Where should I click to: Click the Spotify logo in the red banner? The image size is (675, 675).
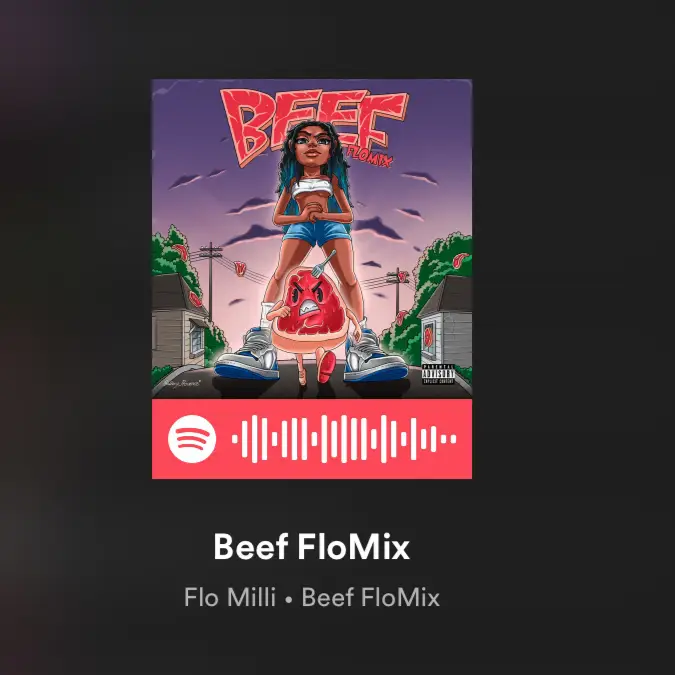pos(192,439)
